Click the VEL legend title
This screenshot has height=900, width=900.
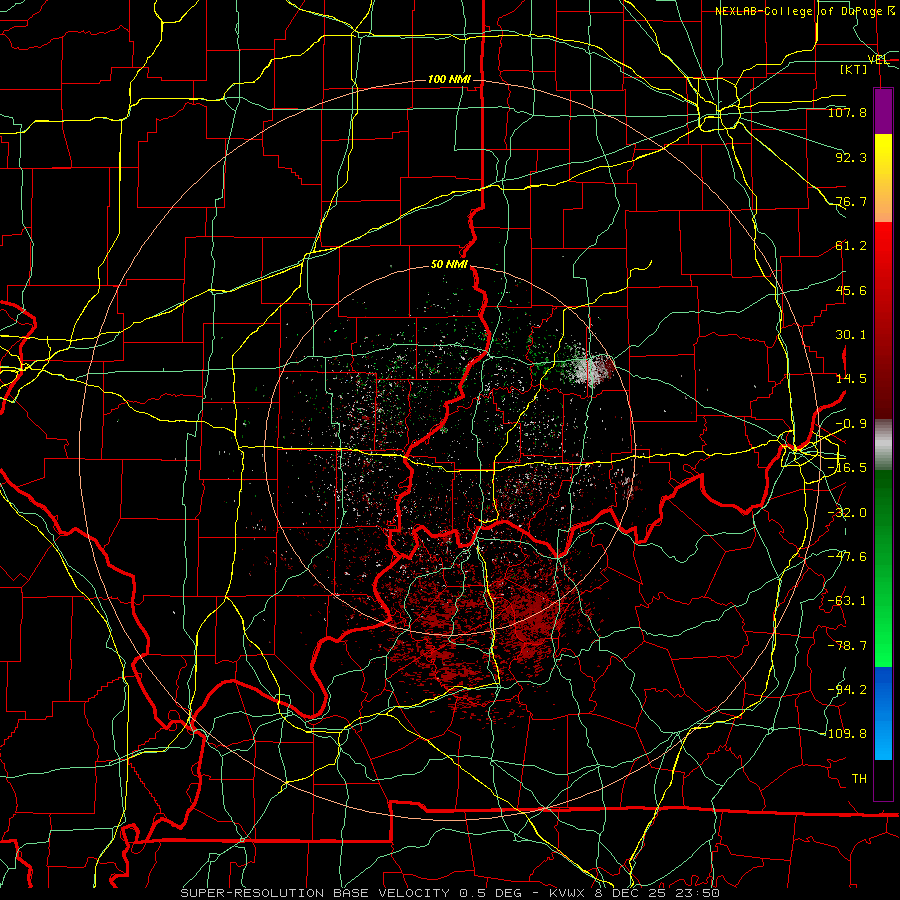point(878,59)
